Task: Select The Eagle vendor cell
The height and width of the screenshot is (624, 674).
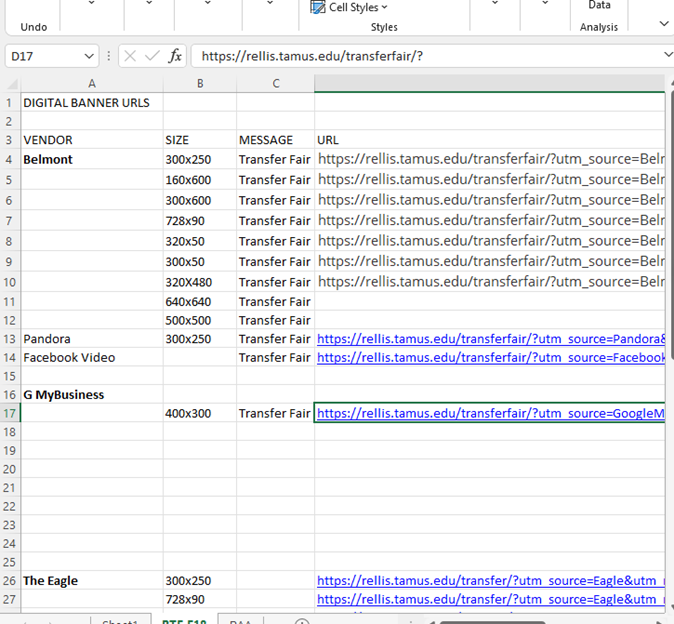Action: (x=92, y=581)
